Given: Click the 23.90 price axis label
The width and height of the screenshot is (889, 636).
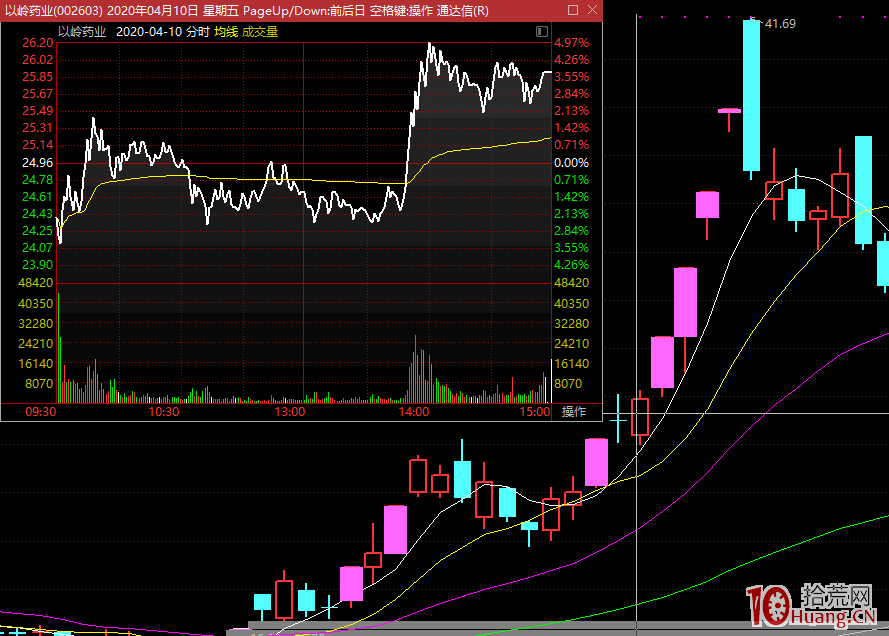Looking at the screenshot, I should pos(38,265).
